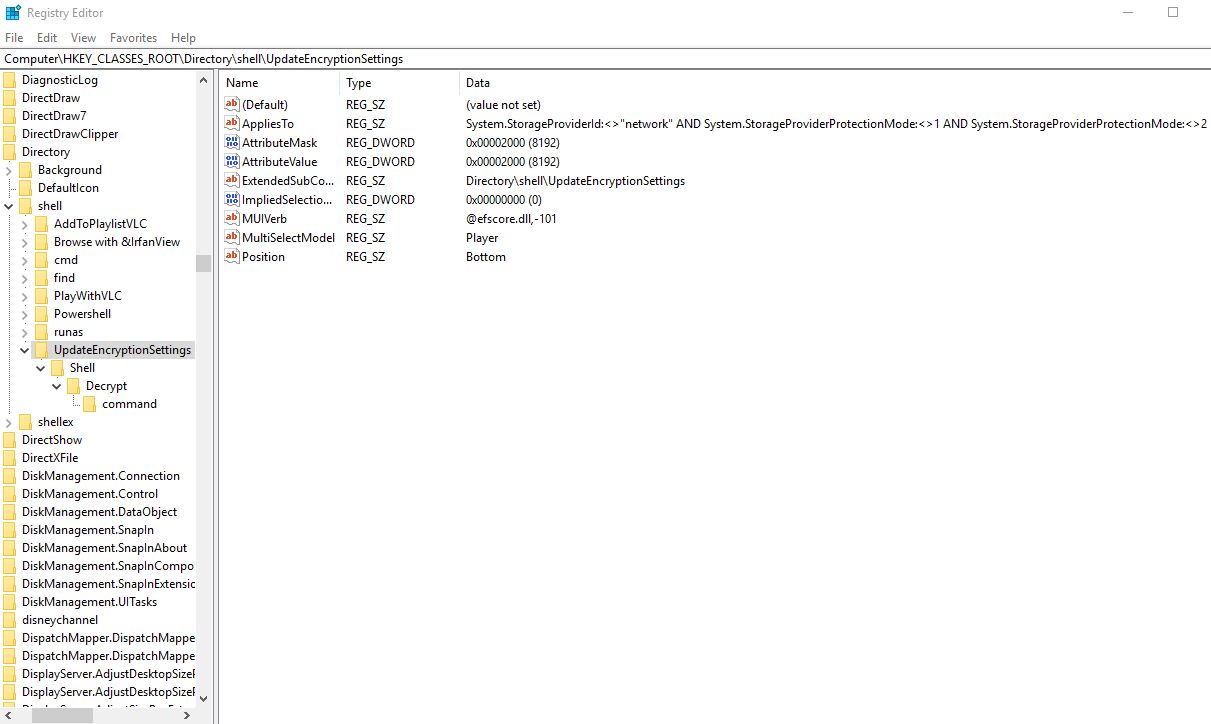The width and height of the screenshot is (1211, 724).
Task: Expand the PlayWithVLC key
Action: pos(24,296)
